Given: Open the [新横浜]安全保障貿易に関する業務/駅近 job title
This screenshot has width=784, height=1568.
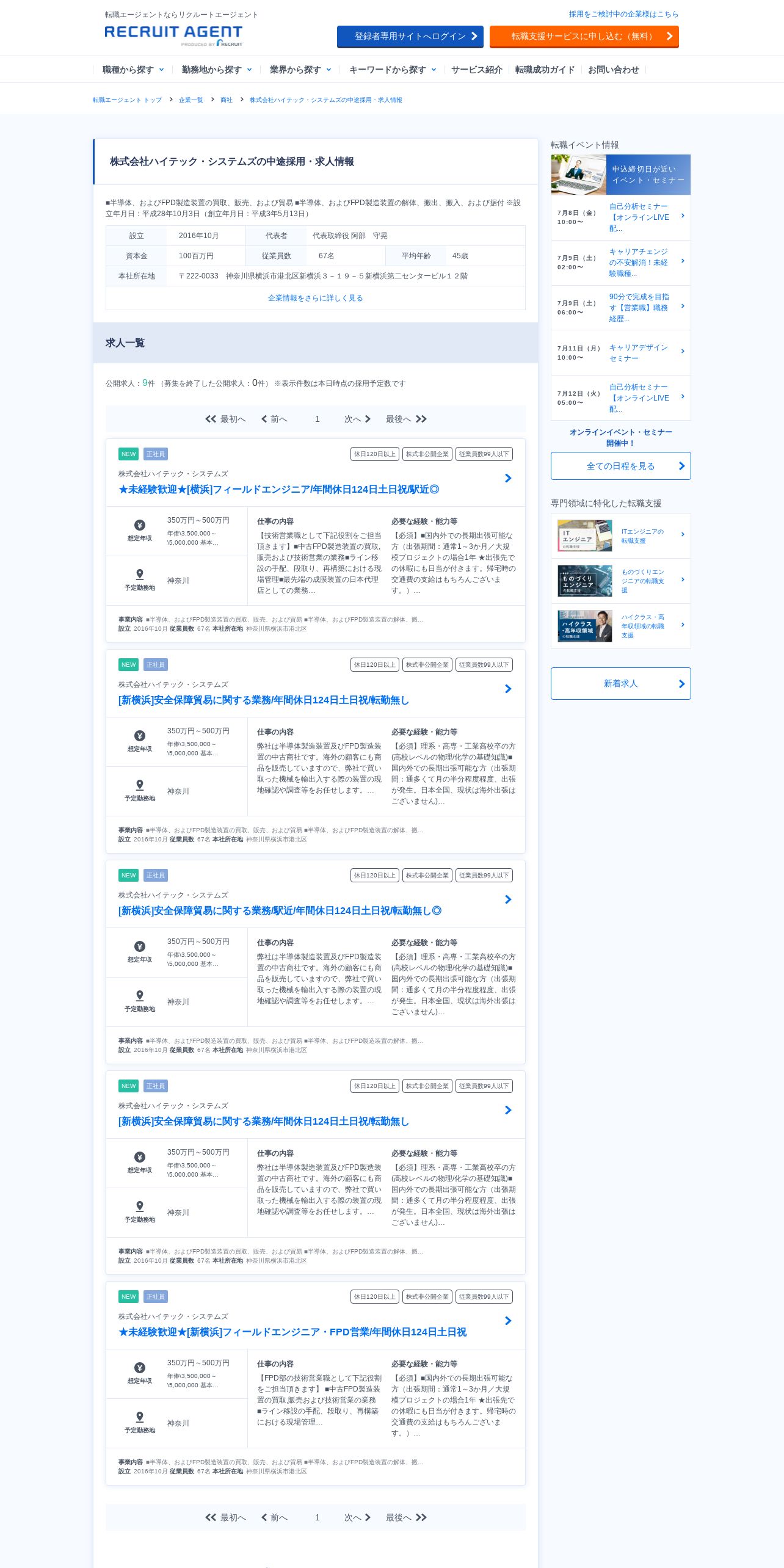Looking at the screenshot, I should pyautogui.click(x=280, y=910).
